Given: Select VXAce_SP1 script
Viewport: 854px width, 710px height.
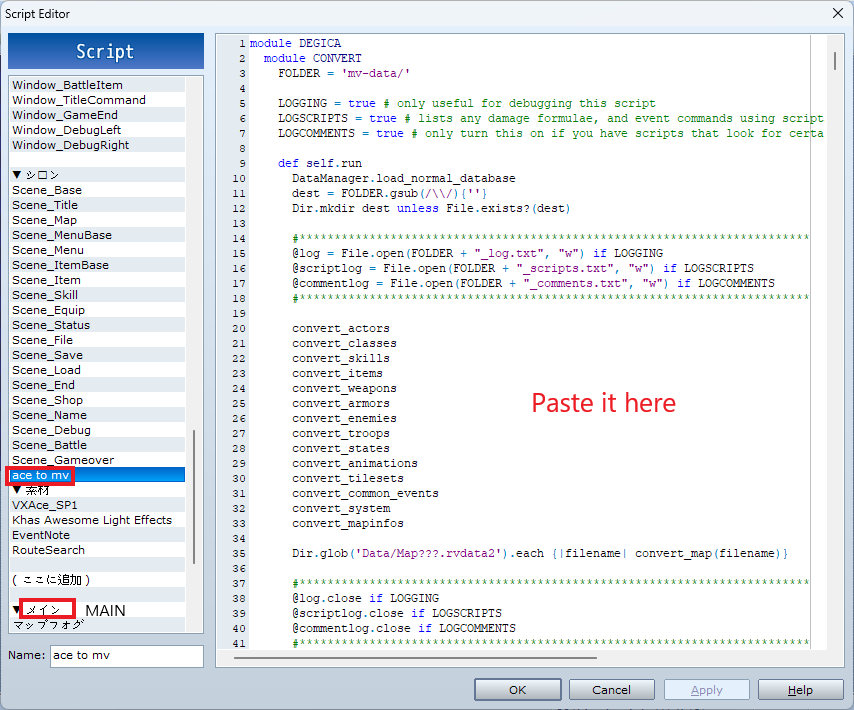Looking at the screenshot, I should point(97,505).
